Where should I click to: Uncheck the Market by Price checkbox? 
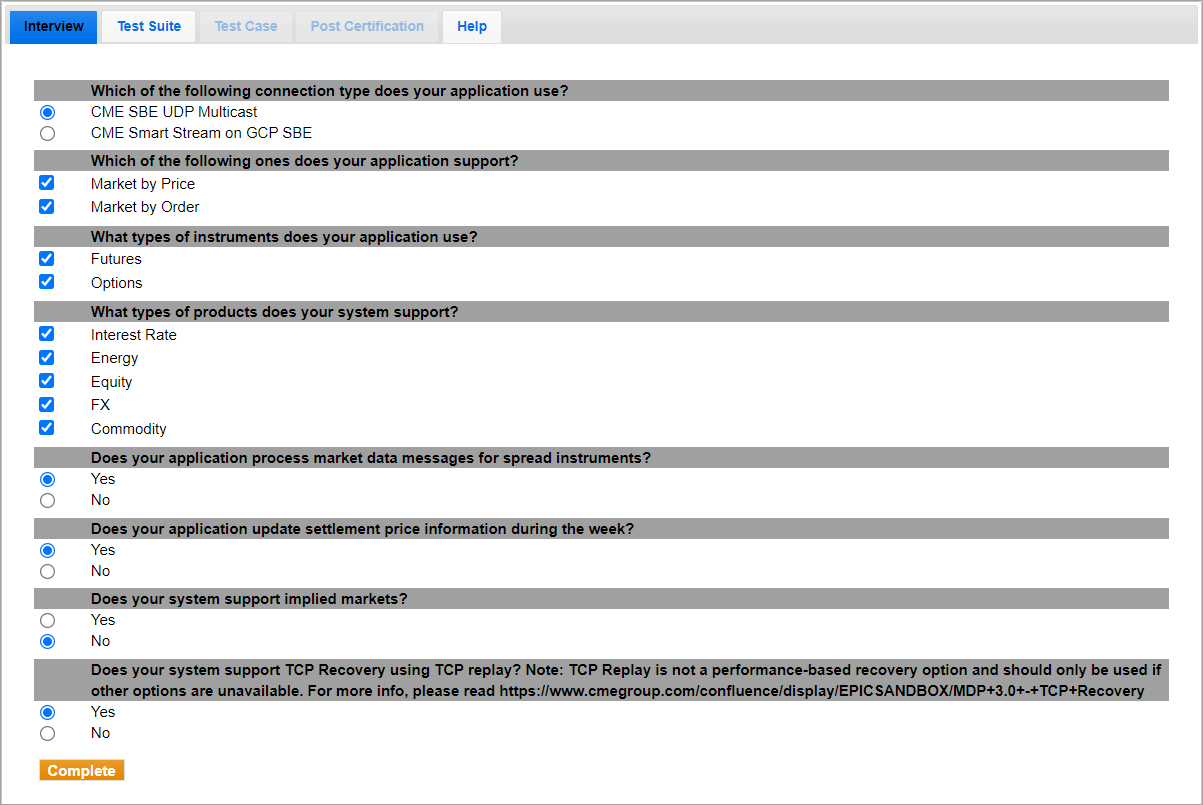pyautogui.click(x=46, y=184)
